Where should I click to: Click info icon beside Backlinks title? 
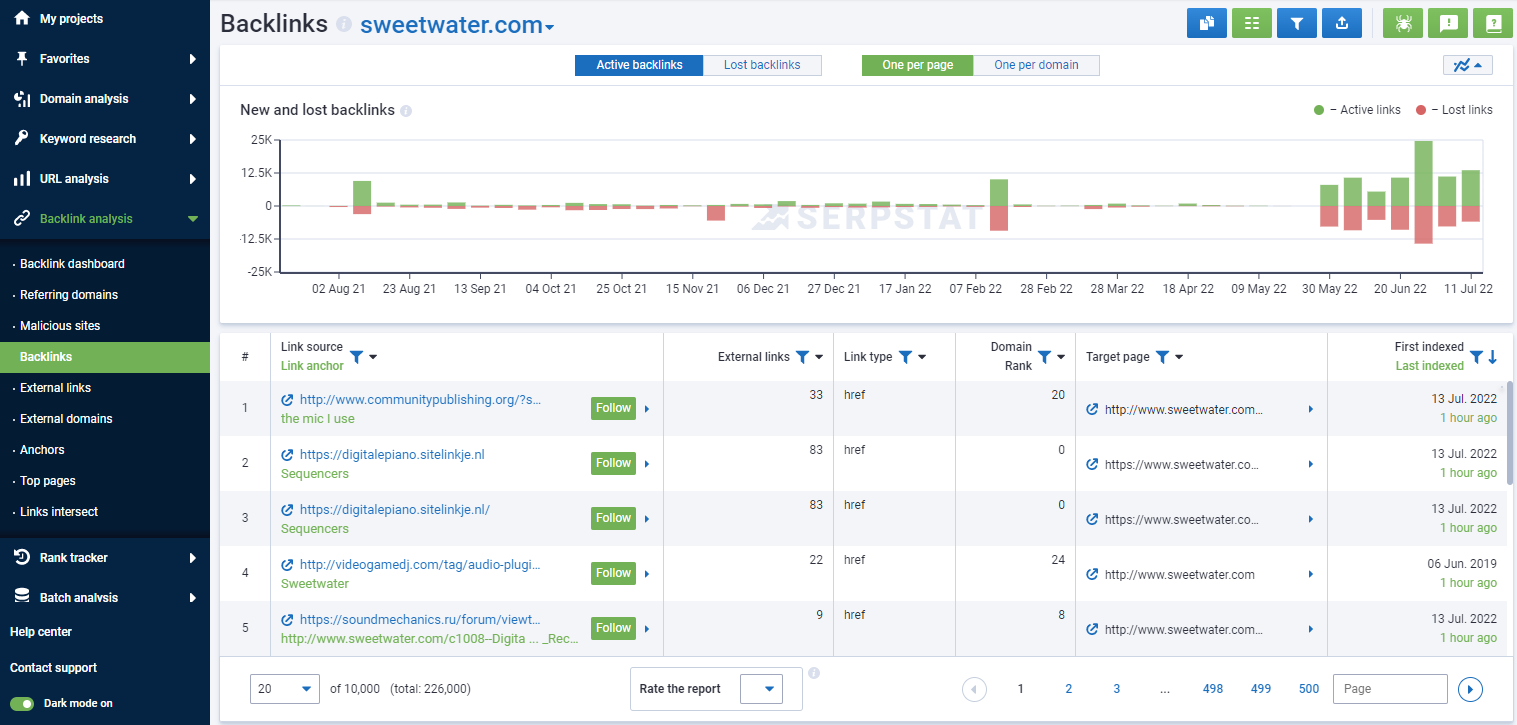[x=344, y=24]
